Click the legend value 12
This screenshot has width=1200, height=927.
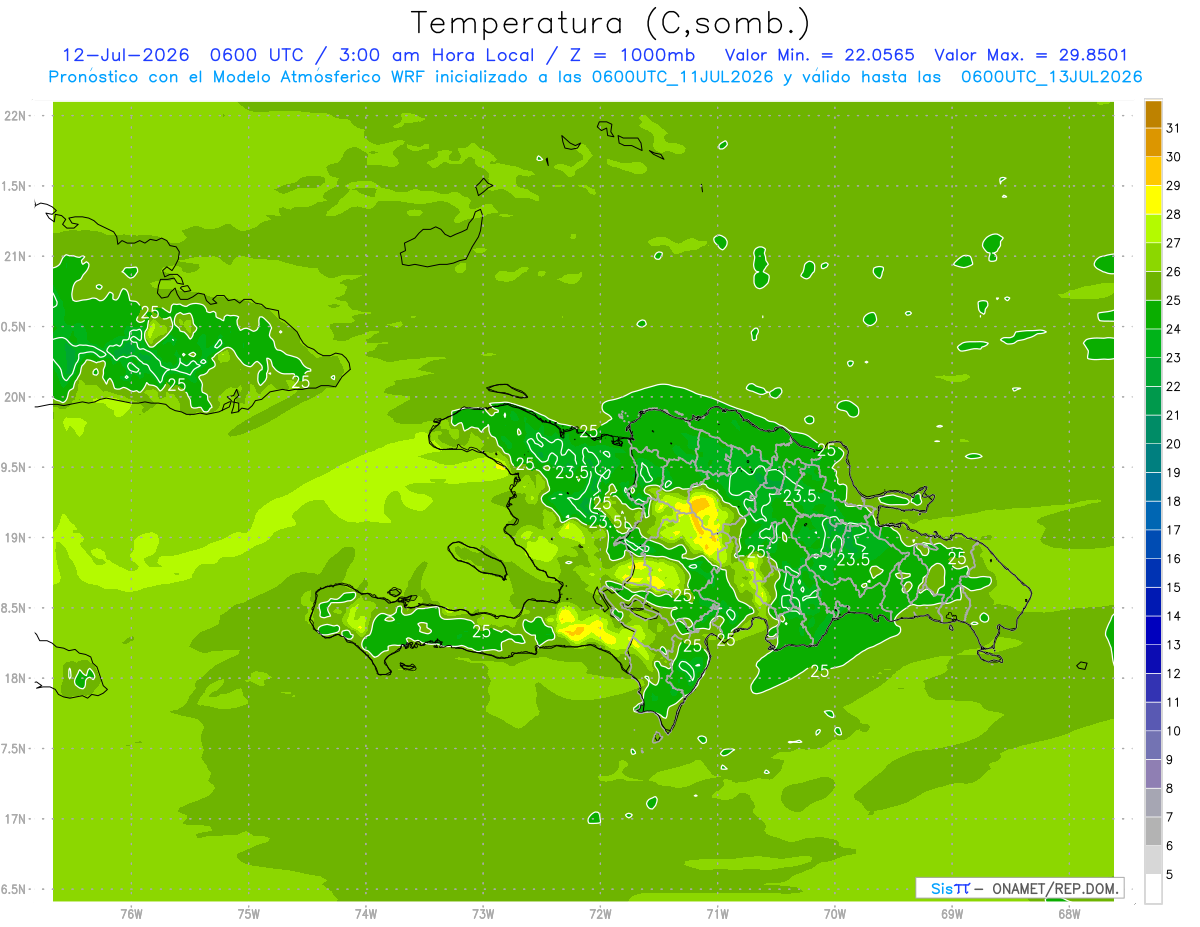[x=1174, y=673]
